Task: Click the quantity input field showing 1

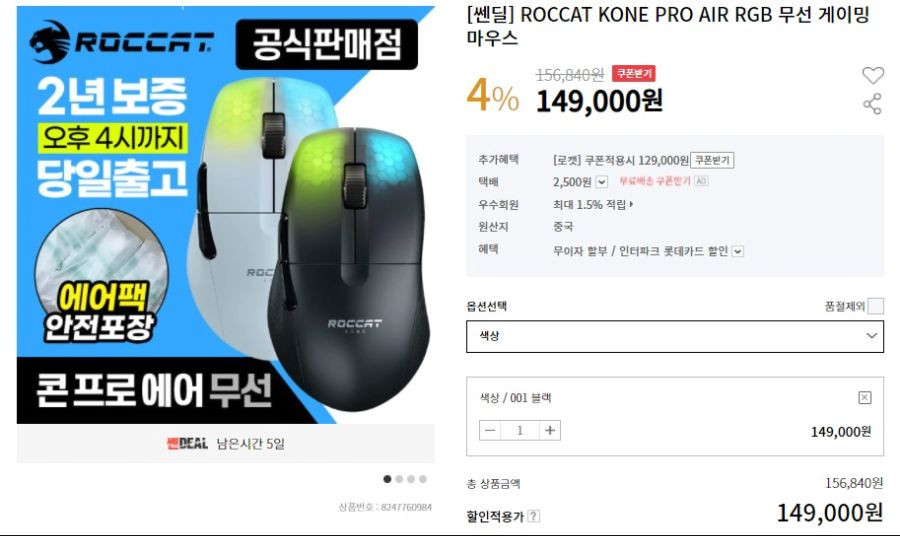Action: click(520, 430)
